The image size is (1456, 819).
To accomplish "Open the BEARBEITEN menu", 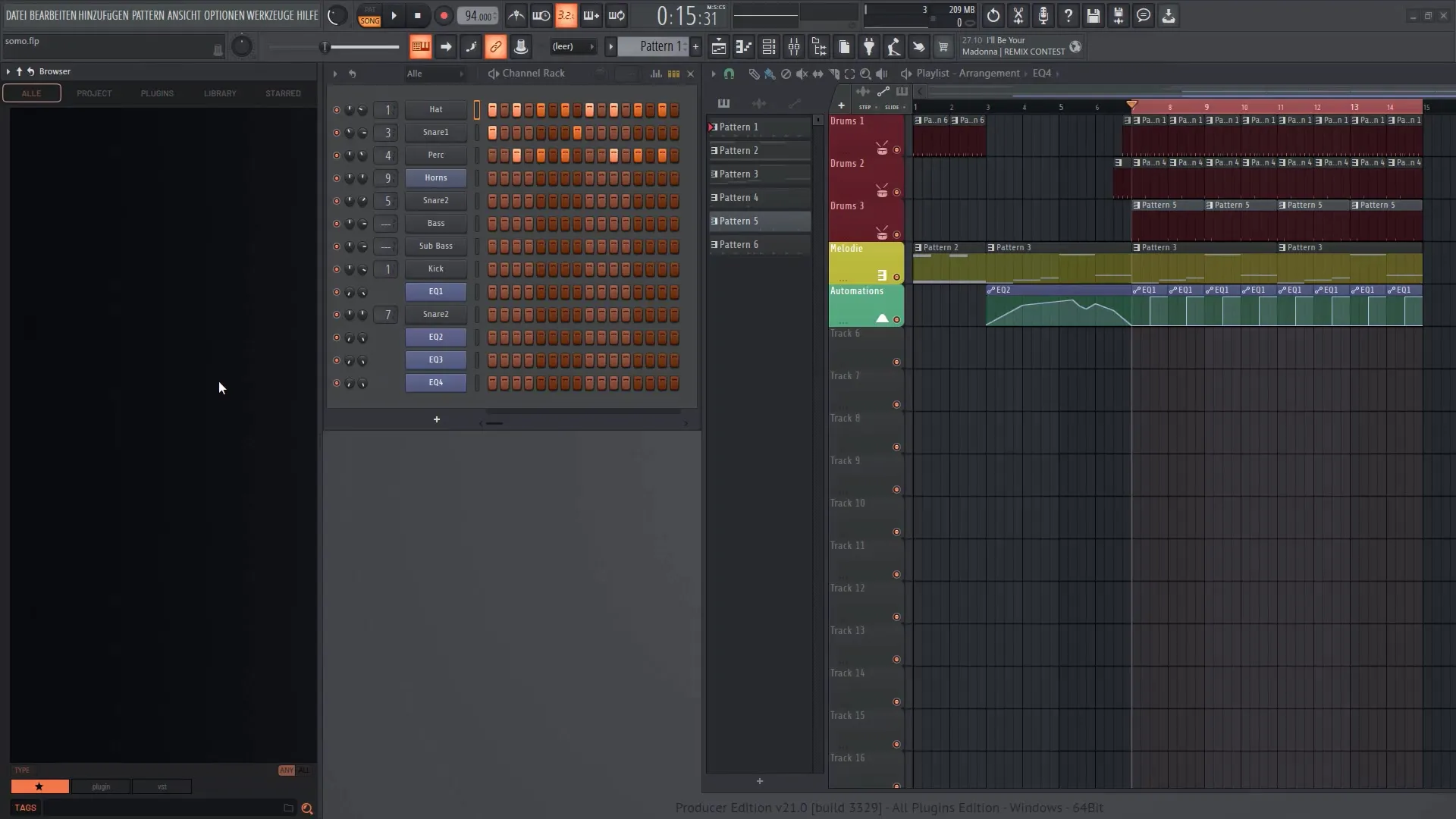I will pos(53,15).
